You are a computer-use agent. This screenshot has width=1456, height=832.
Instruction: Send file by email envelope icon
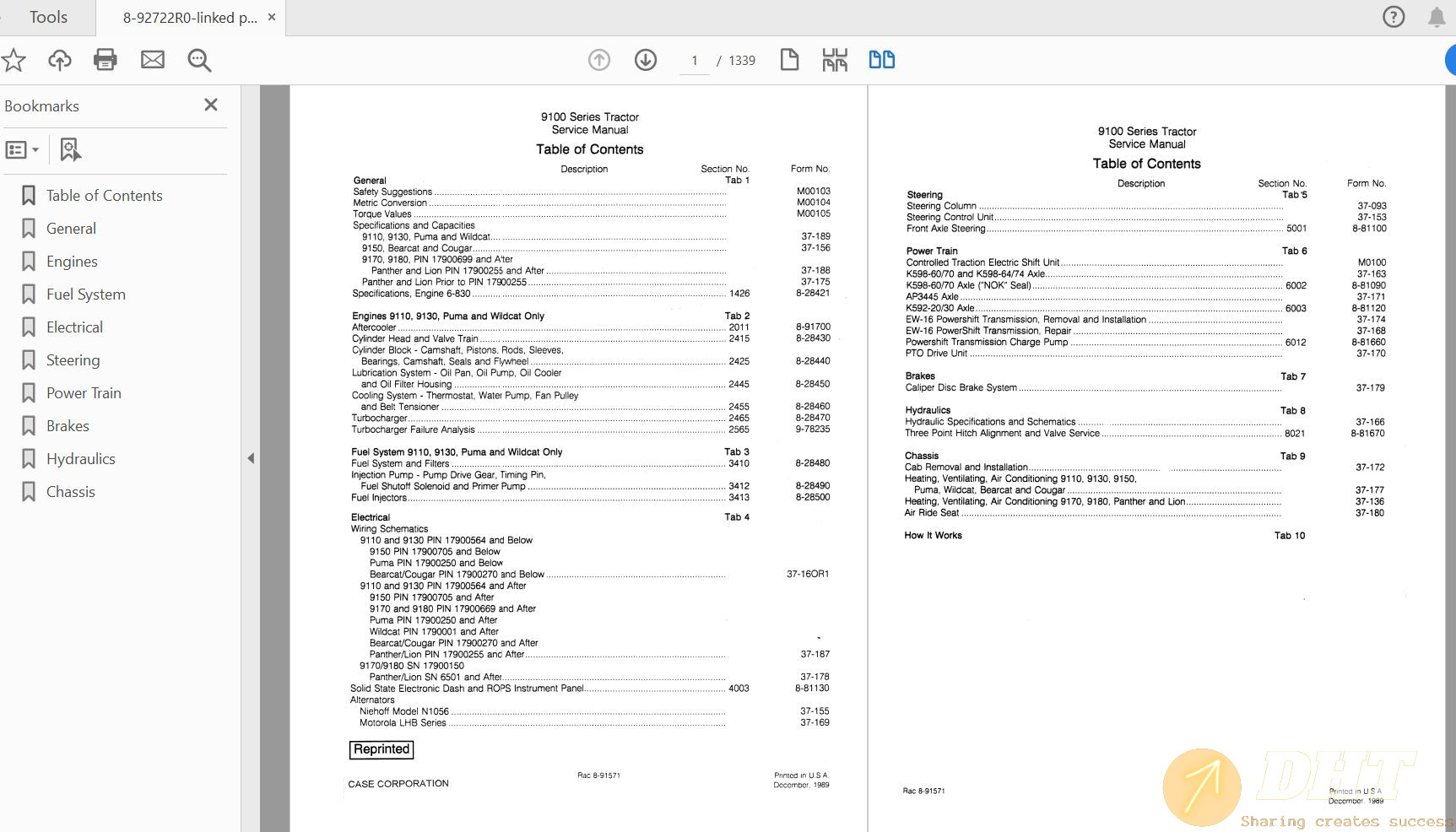coord(153,60)
